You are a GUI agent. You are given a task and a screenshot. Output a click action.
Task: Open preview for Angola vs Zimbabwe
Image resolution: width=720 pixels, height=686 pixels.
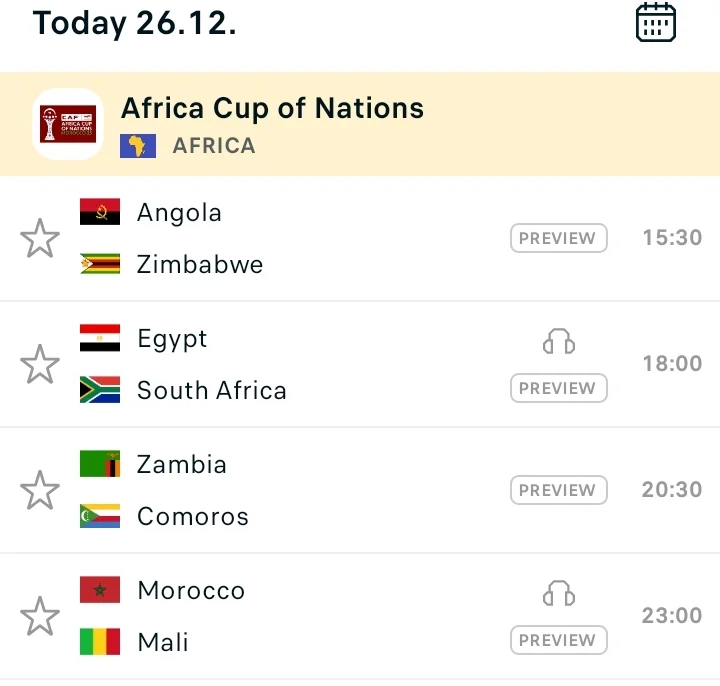click(558, 238)
